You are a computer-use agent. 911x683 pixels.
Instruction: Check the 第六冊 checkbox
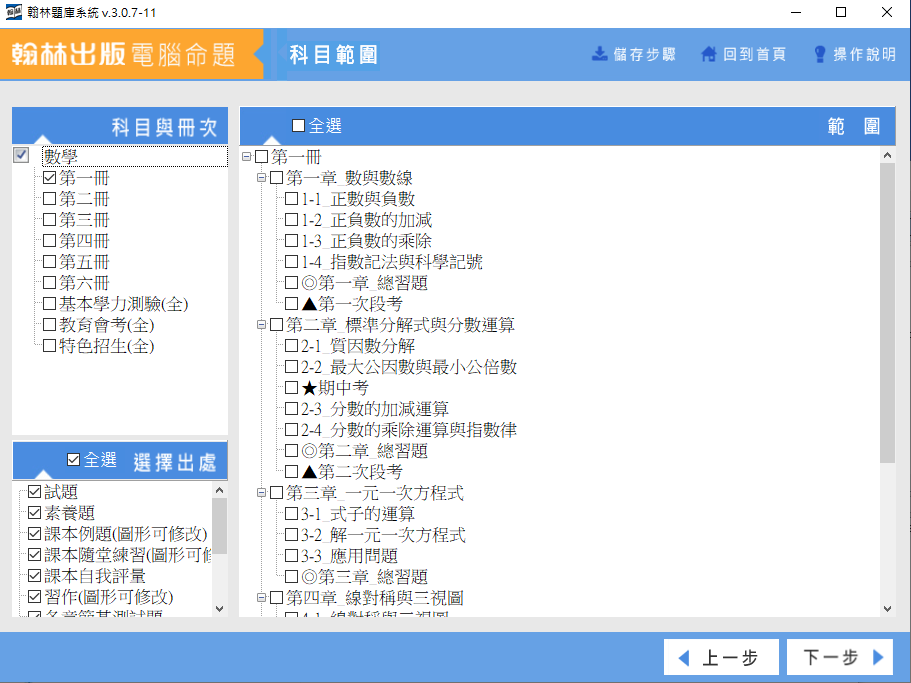click(49, 282)
